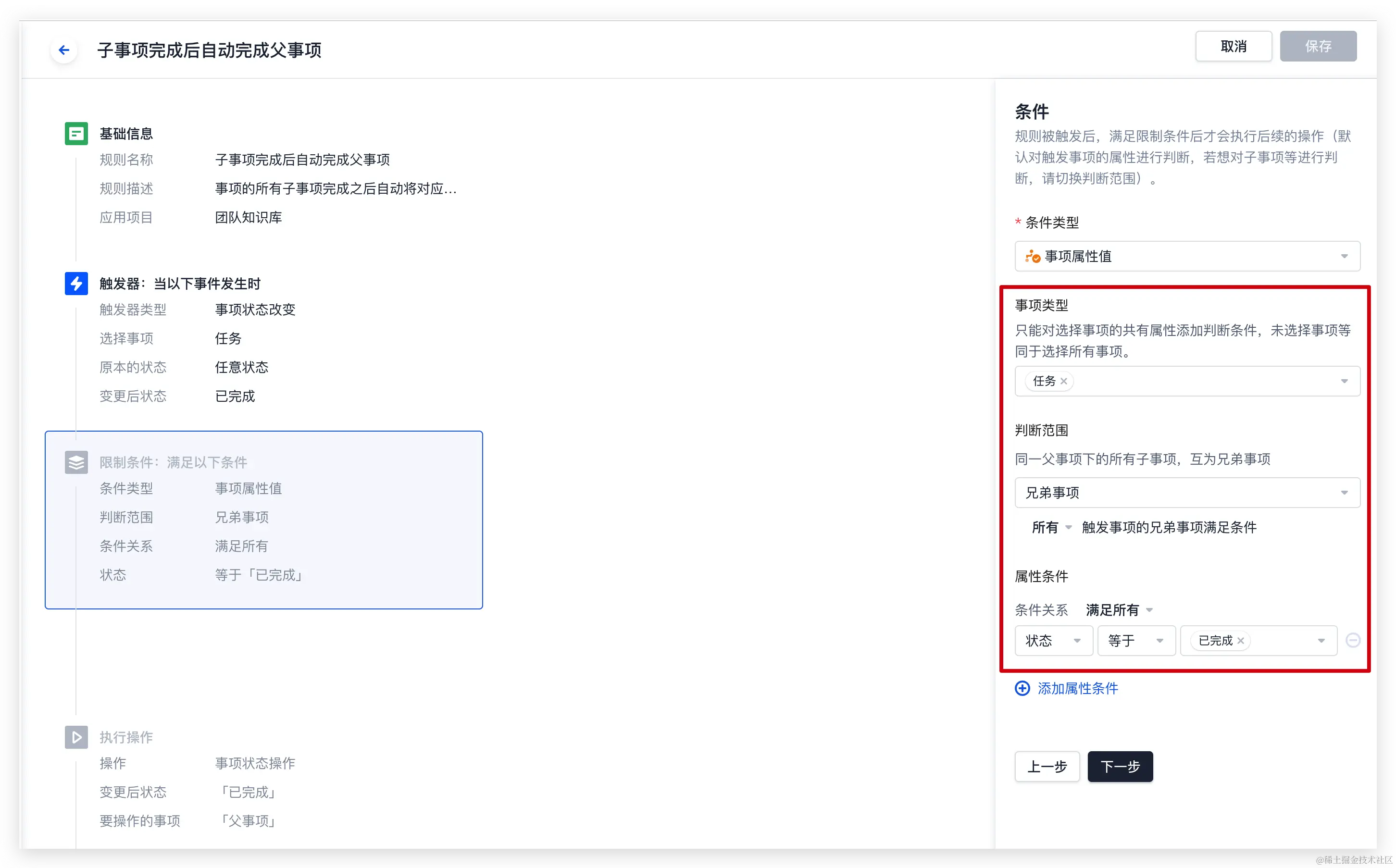The height and width of the screenshot is (868, 1396).
Task: Click 「父事项」 target value
Action: [248, 821]
